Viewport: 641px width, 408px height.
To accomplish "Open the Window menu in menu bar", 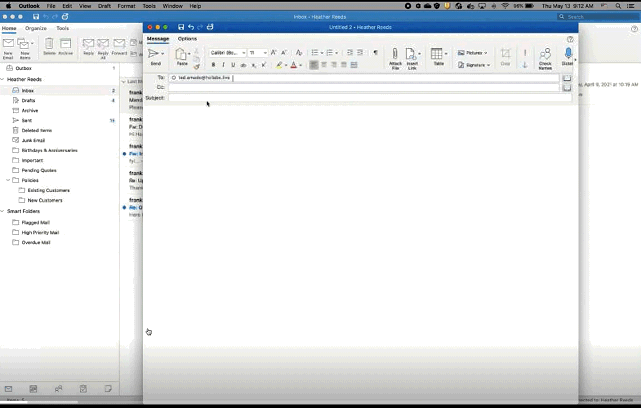I will pos(173,6).
